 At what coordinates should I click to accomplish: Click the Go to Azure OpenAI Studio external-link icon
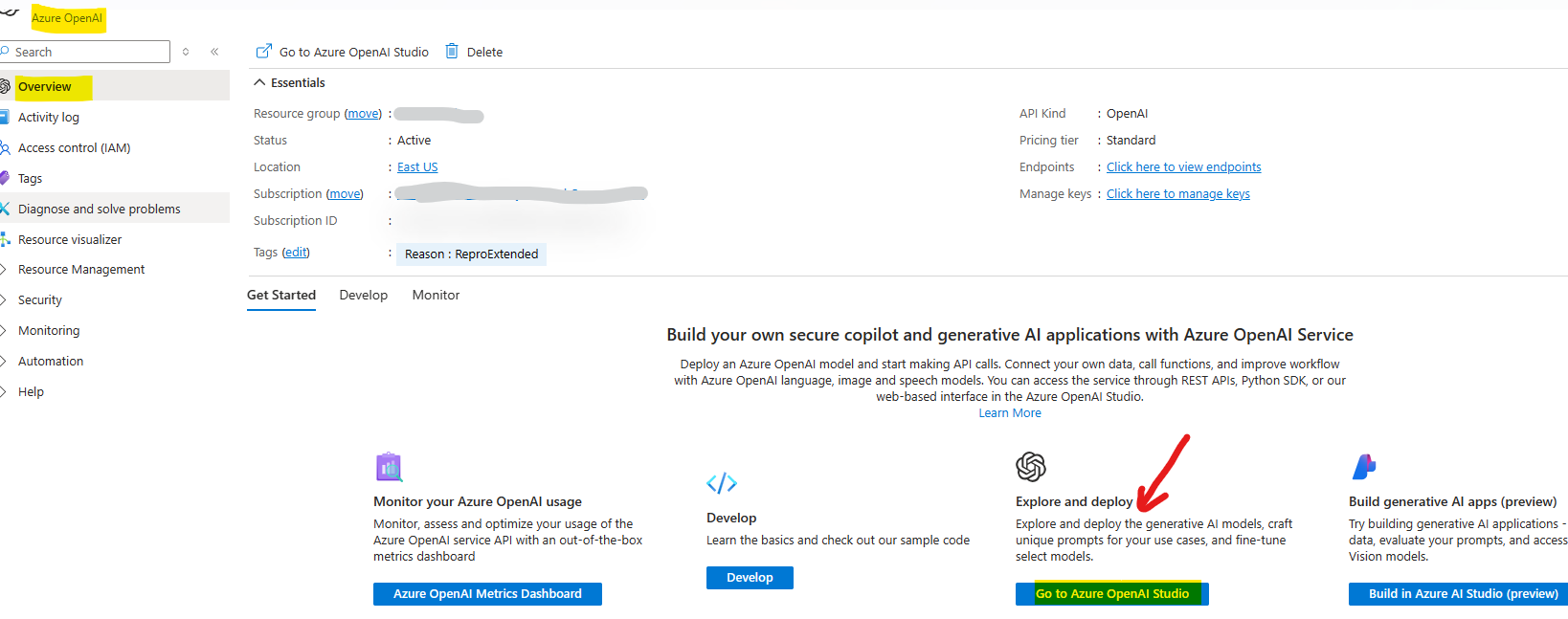tap(264, 51)
